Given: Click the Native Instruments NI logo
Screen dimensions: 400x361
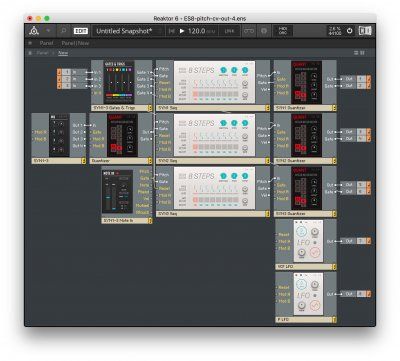Looking at the screenshot, I should pyautogui.click(x=365, y=31).
